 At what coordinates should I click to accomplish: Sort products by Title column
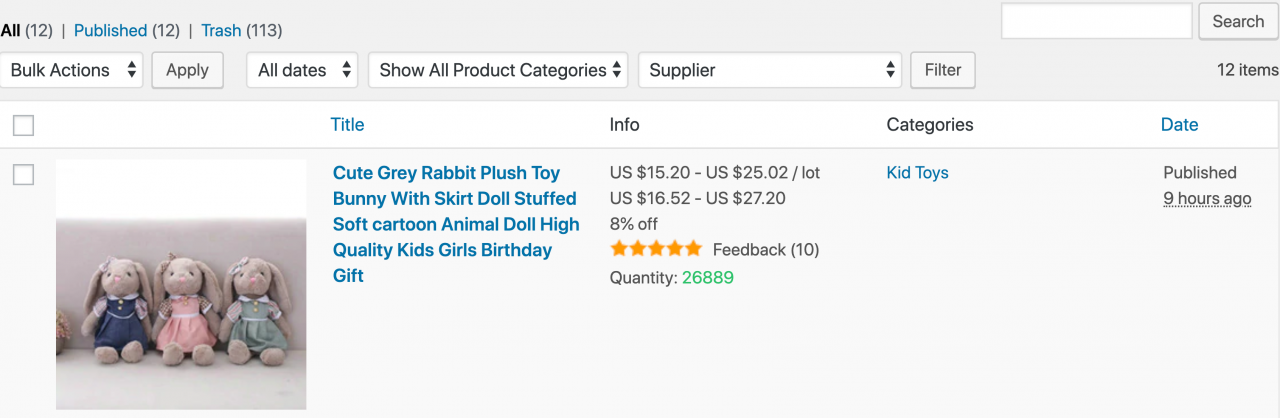(x=347, y=125)
